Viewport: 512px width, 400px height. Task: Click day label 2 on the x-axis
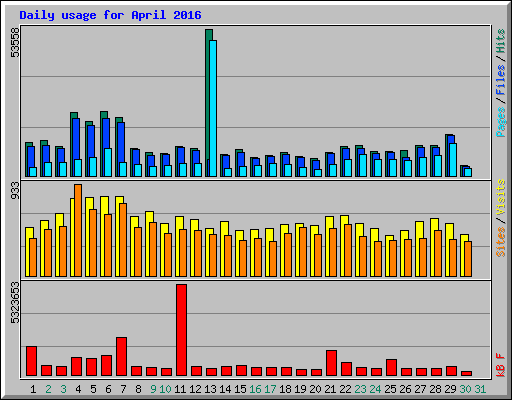tap(48, 389)
